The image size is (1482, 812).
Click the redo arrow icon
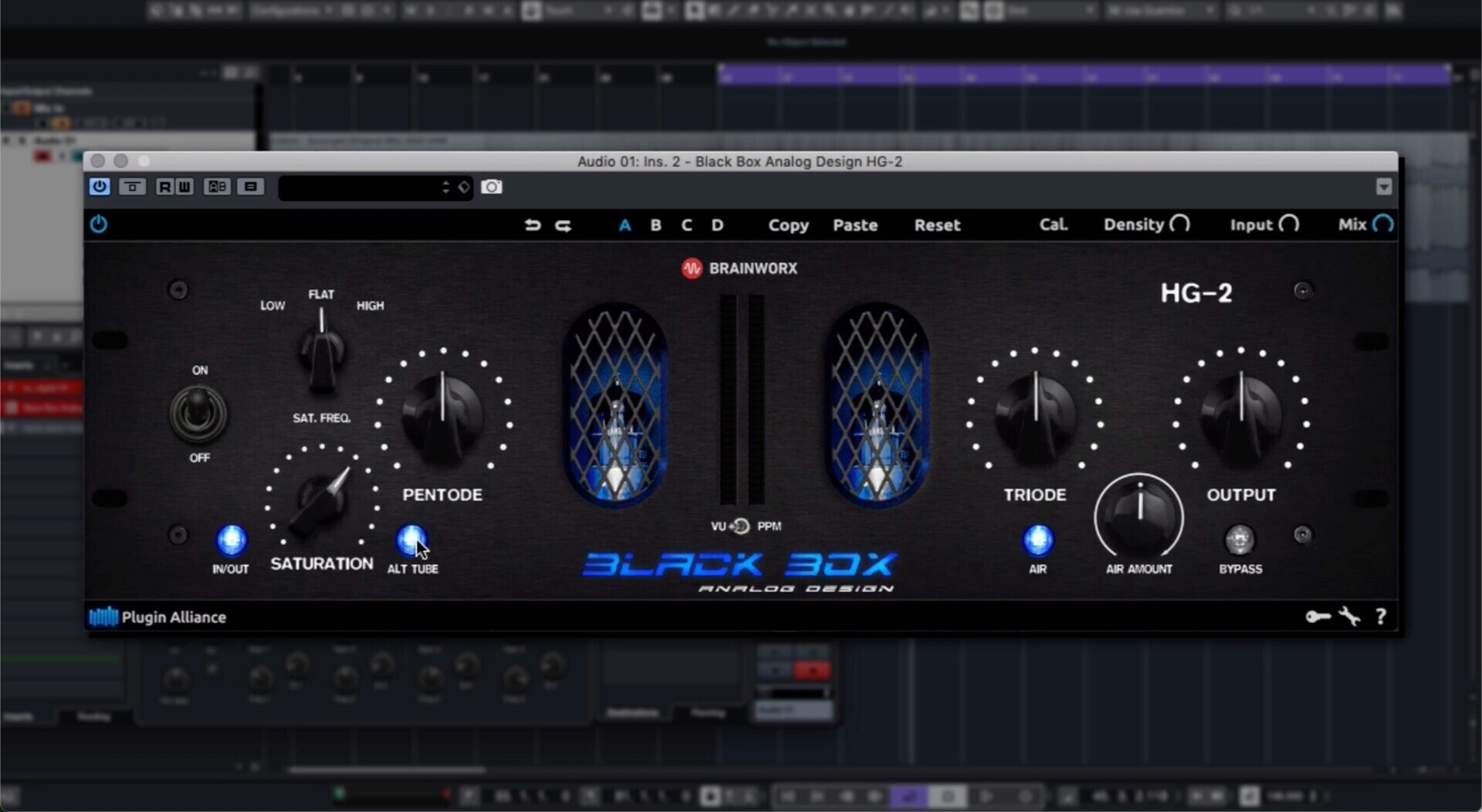[563, 225]
